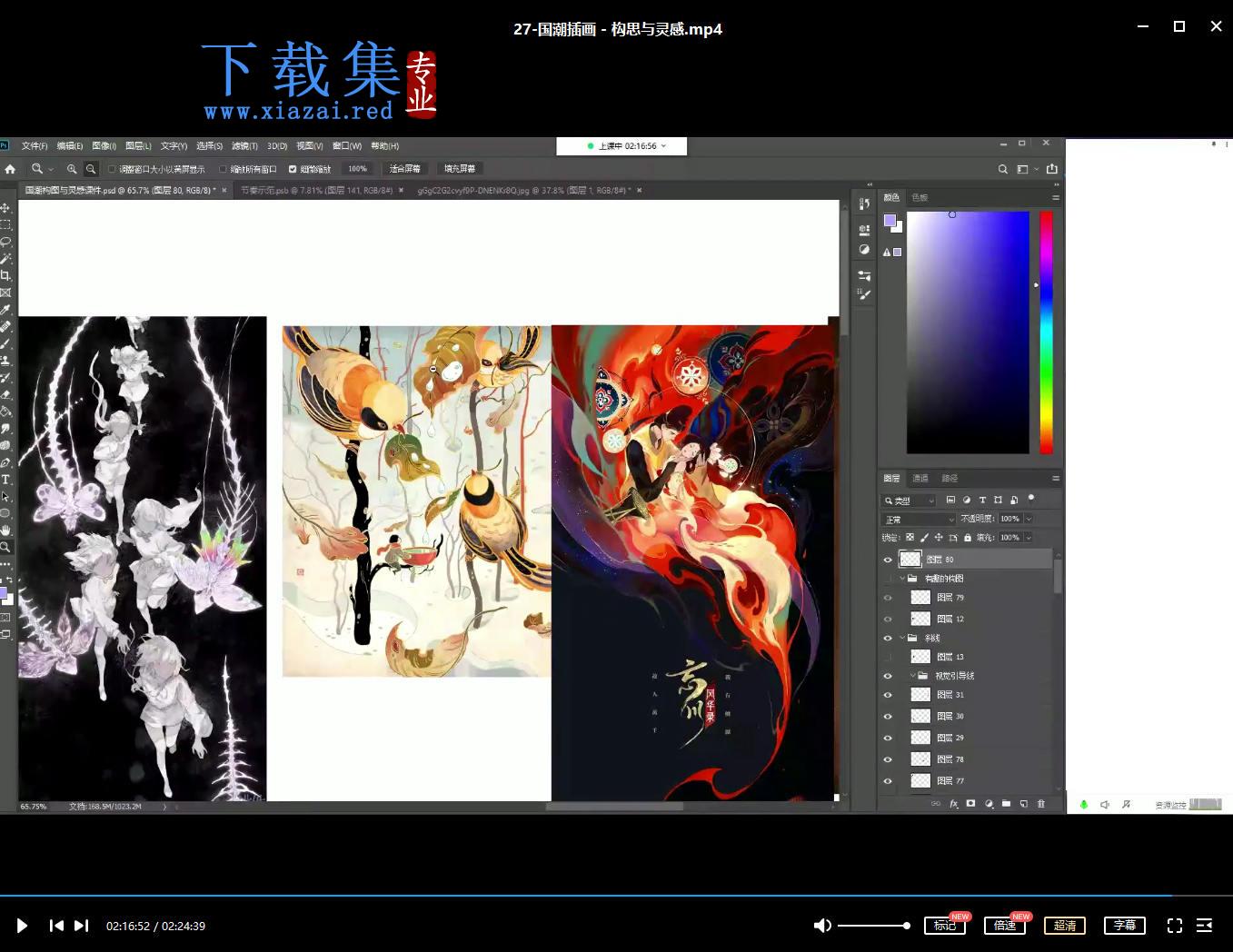The height and width of the screenshot is (952, 1233).
Task: Click the lock image pixels brush icon
Action: (x=924, y=538)
